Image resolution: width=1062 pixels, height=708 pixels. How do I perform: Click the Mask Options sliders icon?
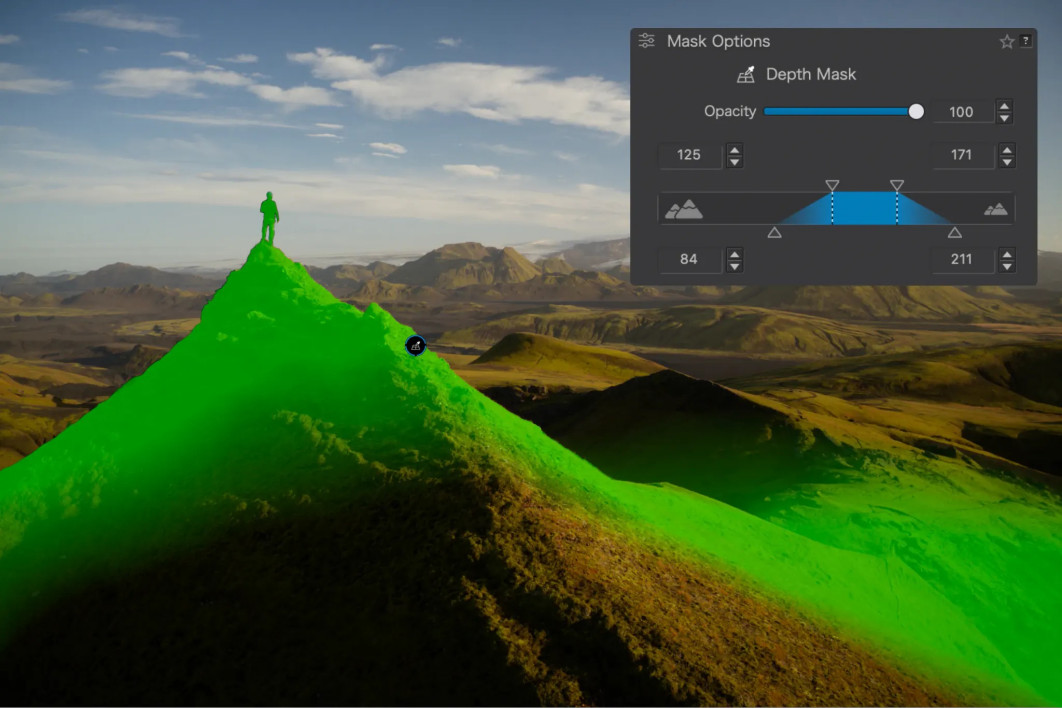click(646, 41)
